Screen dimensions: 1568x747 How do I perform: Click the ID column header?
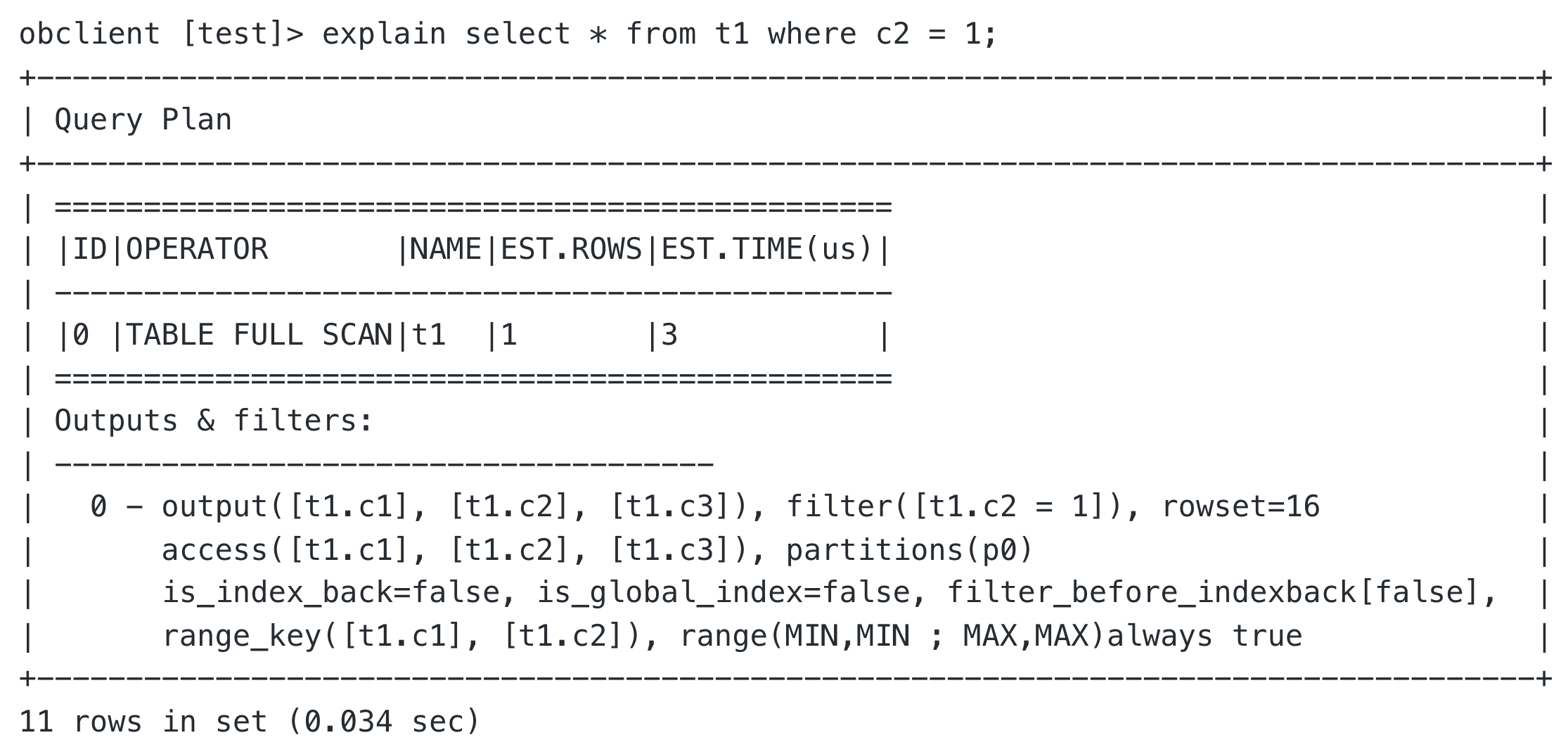point(90,250)
